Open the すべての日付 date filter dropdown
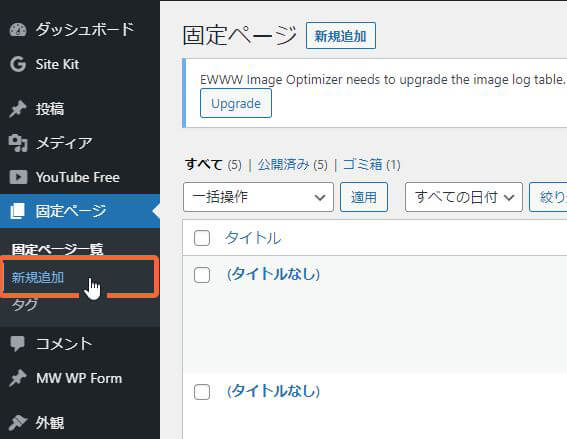 tap(464, 197)
